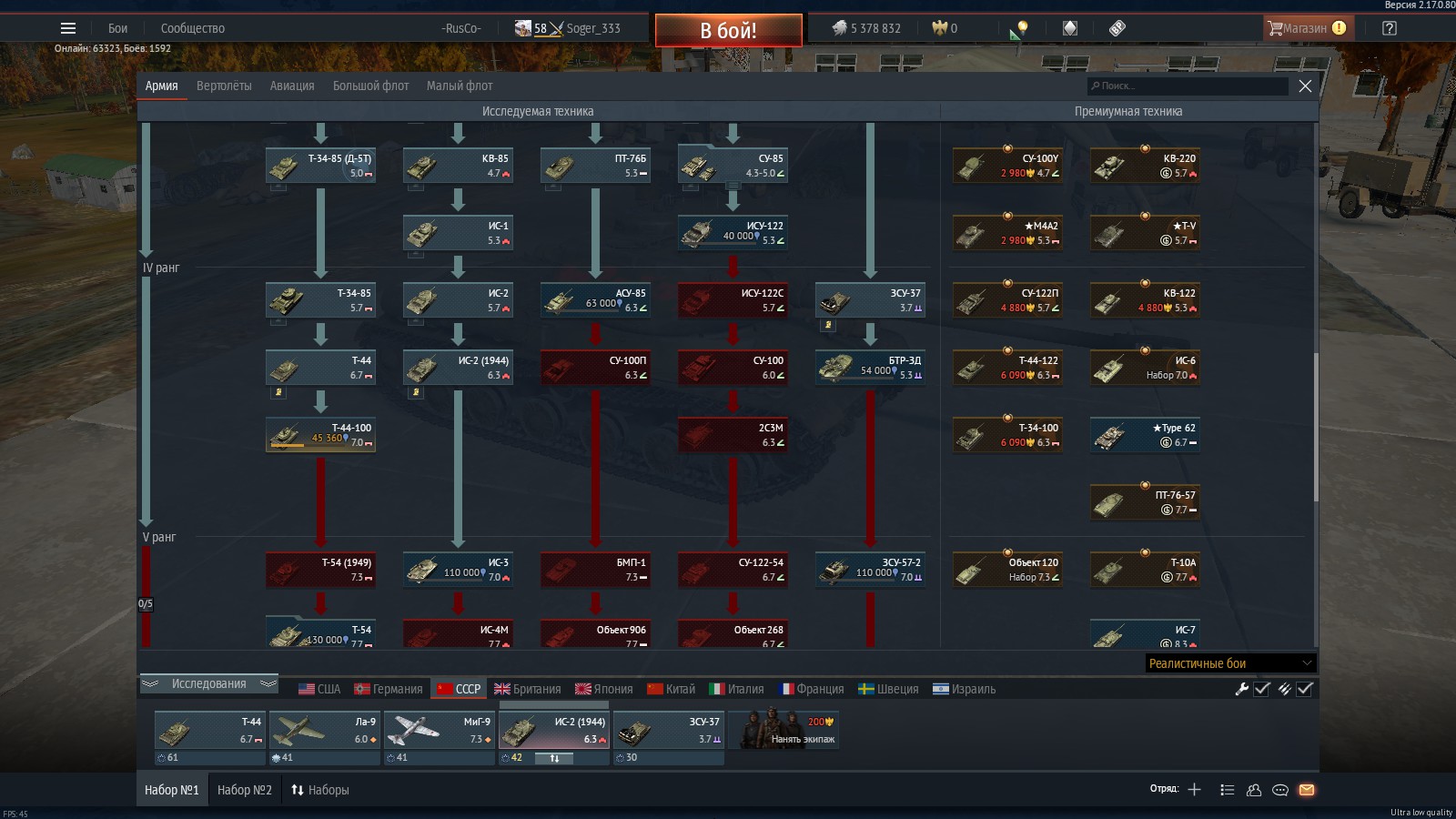1456x819 pixels.
Task: Focus the Поиск search field
Action: 1188,86
